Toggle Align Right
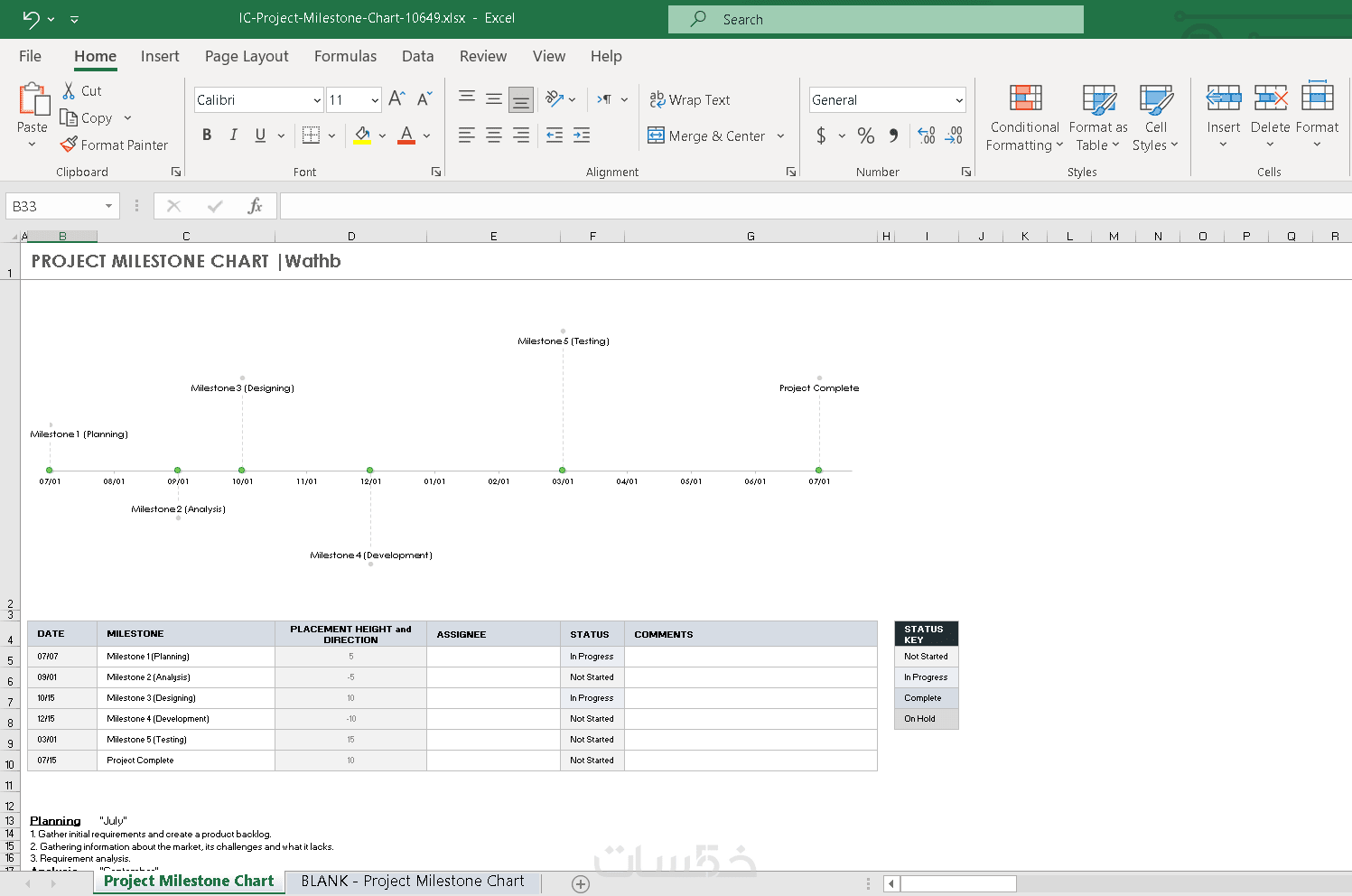The image size is (1352, 896). [521, 135]
